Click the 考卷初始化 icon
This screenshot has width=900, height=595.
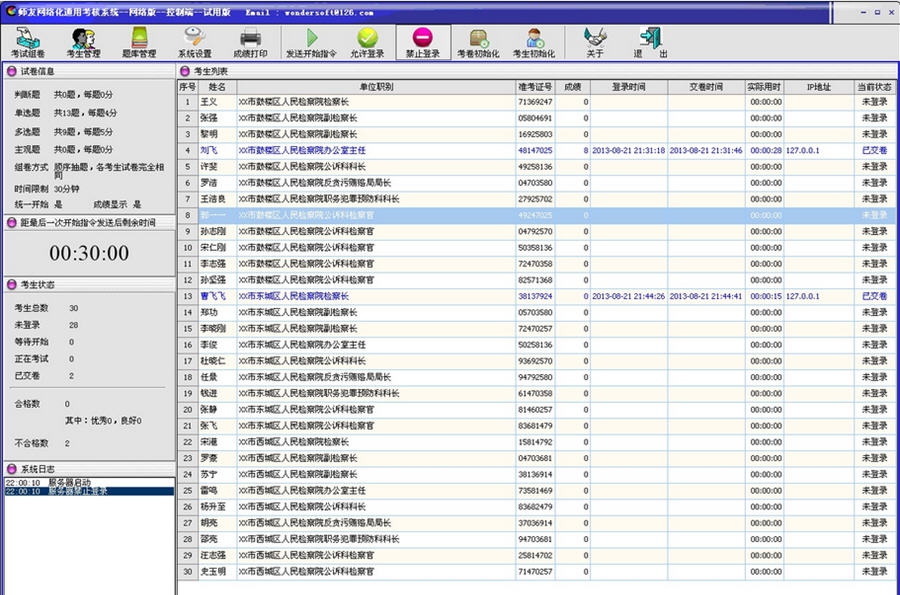[x=479, y=42]
